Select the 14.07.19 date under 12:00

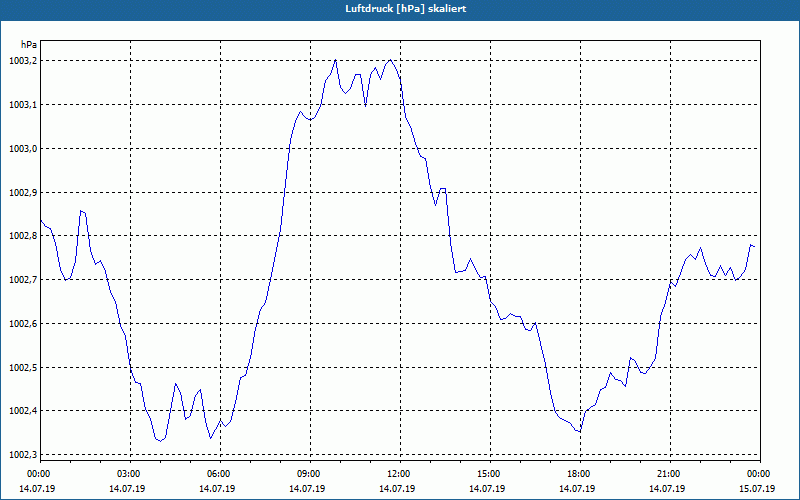point(397,488)
